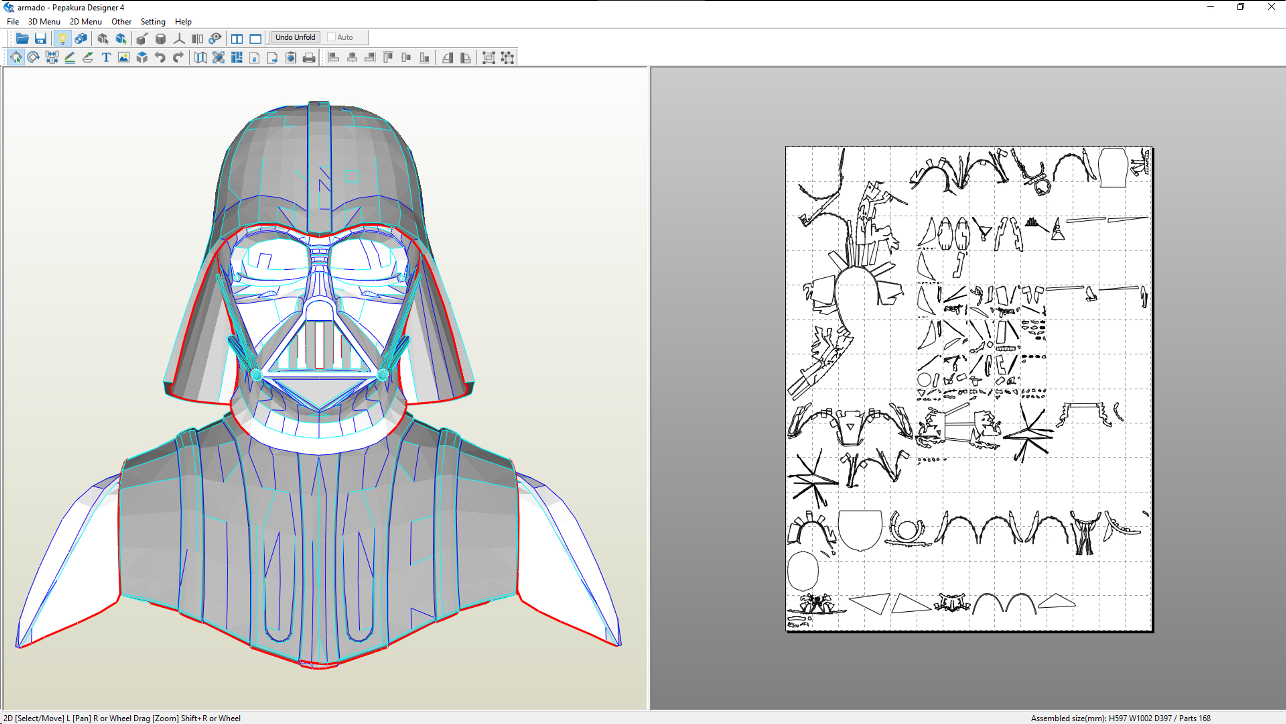Click the blue cube with cursor icon
The height and width of the screenshot is (724, 1286).
pos(121,38)
